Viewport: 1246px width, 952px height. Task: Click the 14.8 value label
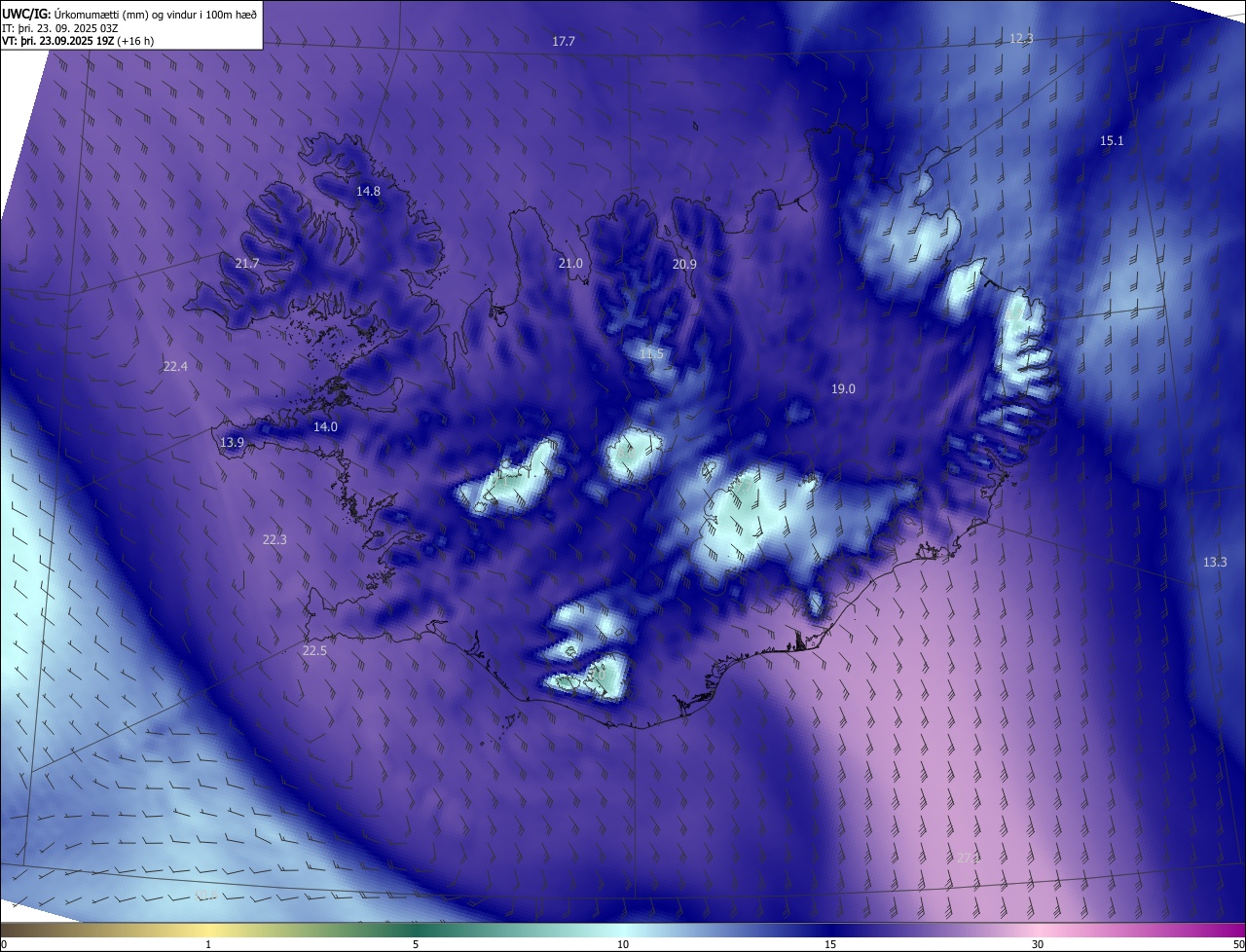[x=368, y=191]
